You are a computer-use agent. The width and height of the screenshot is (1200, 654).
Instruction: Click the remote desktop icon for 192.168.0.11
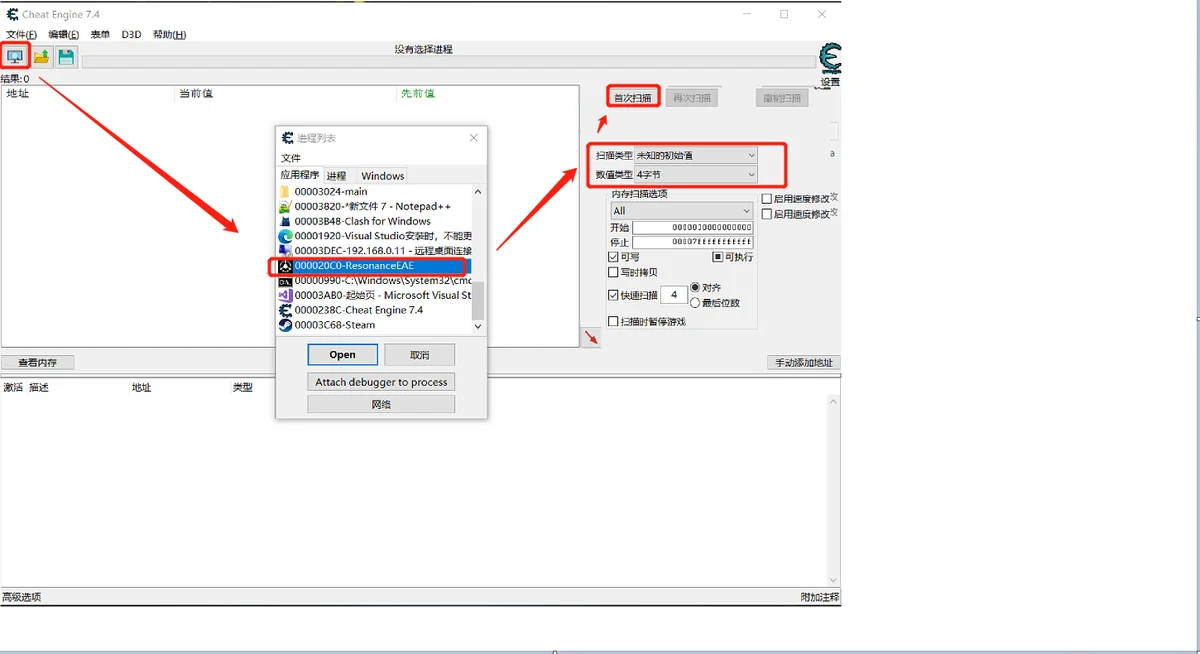pyautogui.click(x=285, y=250)
